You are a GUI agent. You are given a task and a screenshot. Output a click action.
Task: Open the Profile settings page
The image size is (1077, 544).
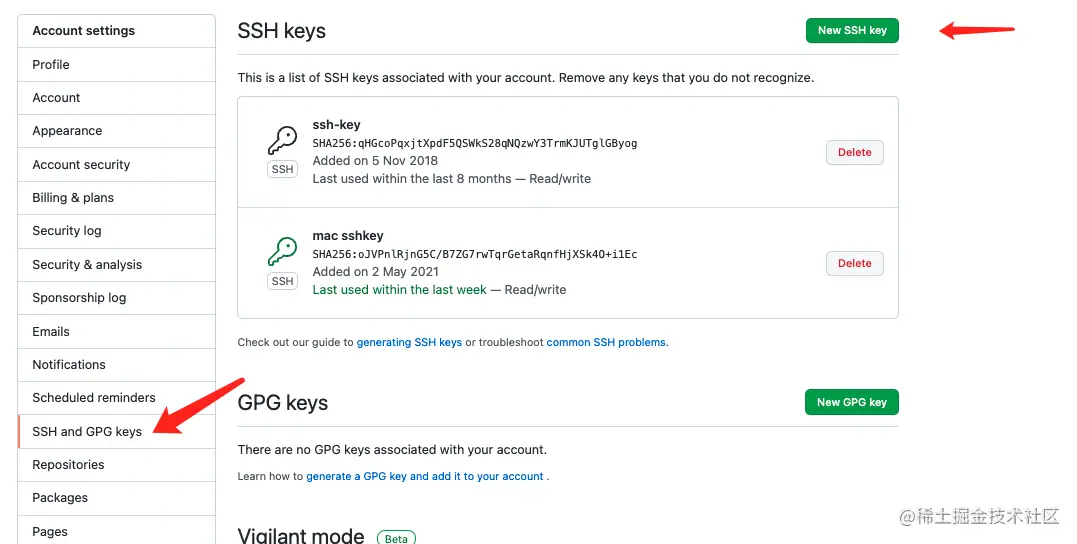point(51,64)
